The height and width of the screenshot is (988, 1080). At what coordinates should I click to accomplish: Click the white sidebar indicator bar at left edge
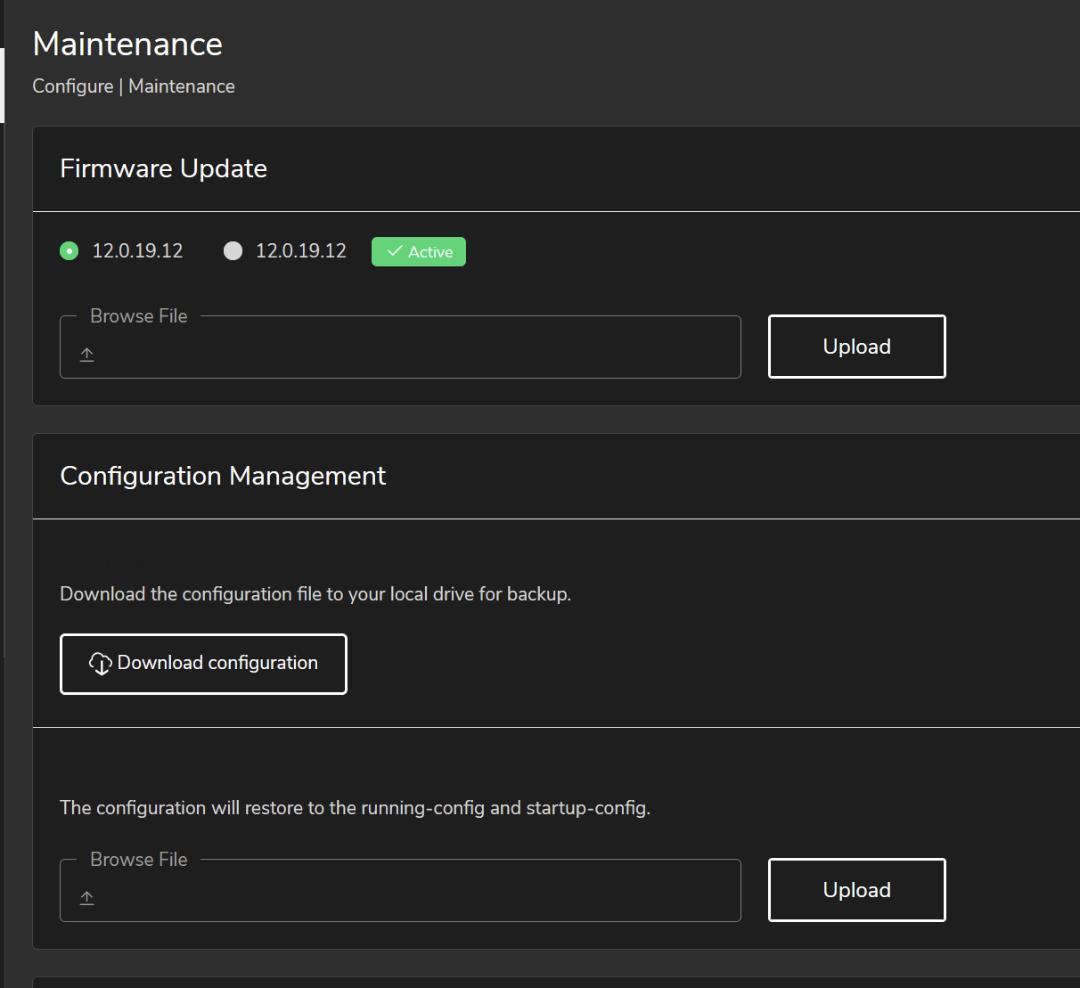click(x=2, y=85)
